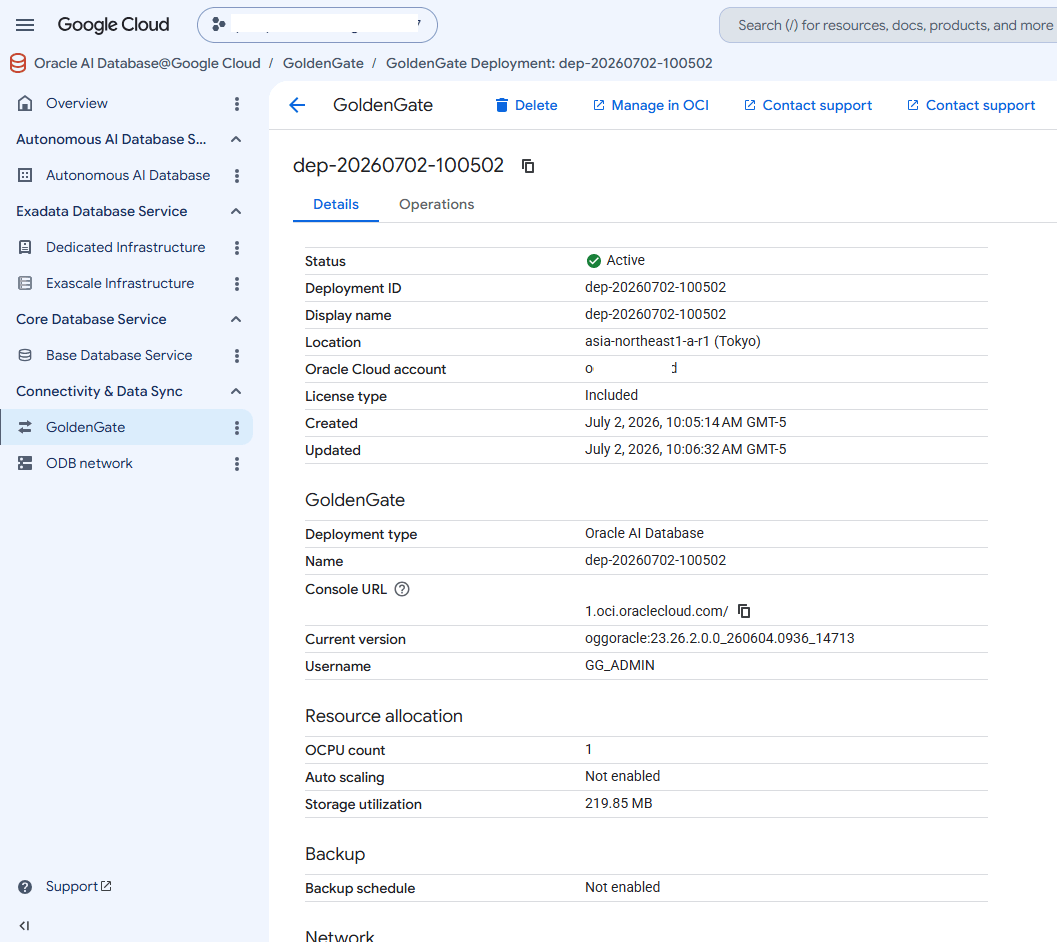Open more options for Overview
Screen dimensions: 1057x942
coord(237,104)
